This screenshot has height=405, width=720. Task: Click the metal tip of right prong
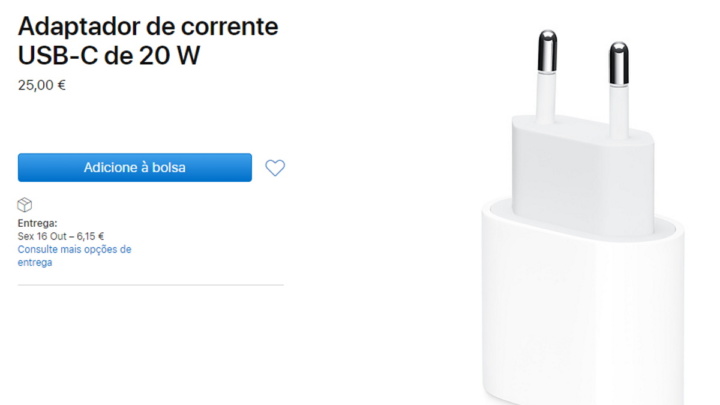(x=619, y=63)
